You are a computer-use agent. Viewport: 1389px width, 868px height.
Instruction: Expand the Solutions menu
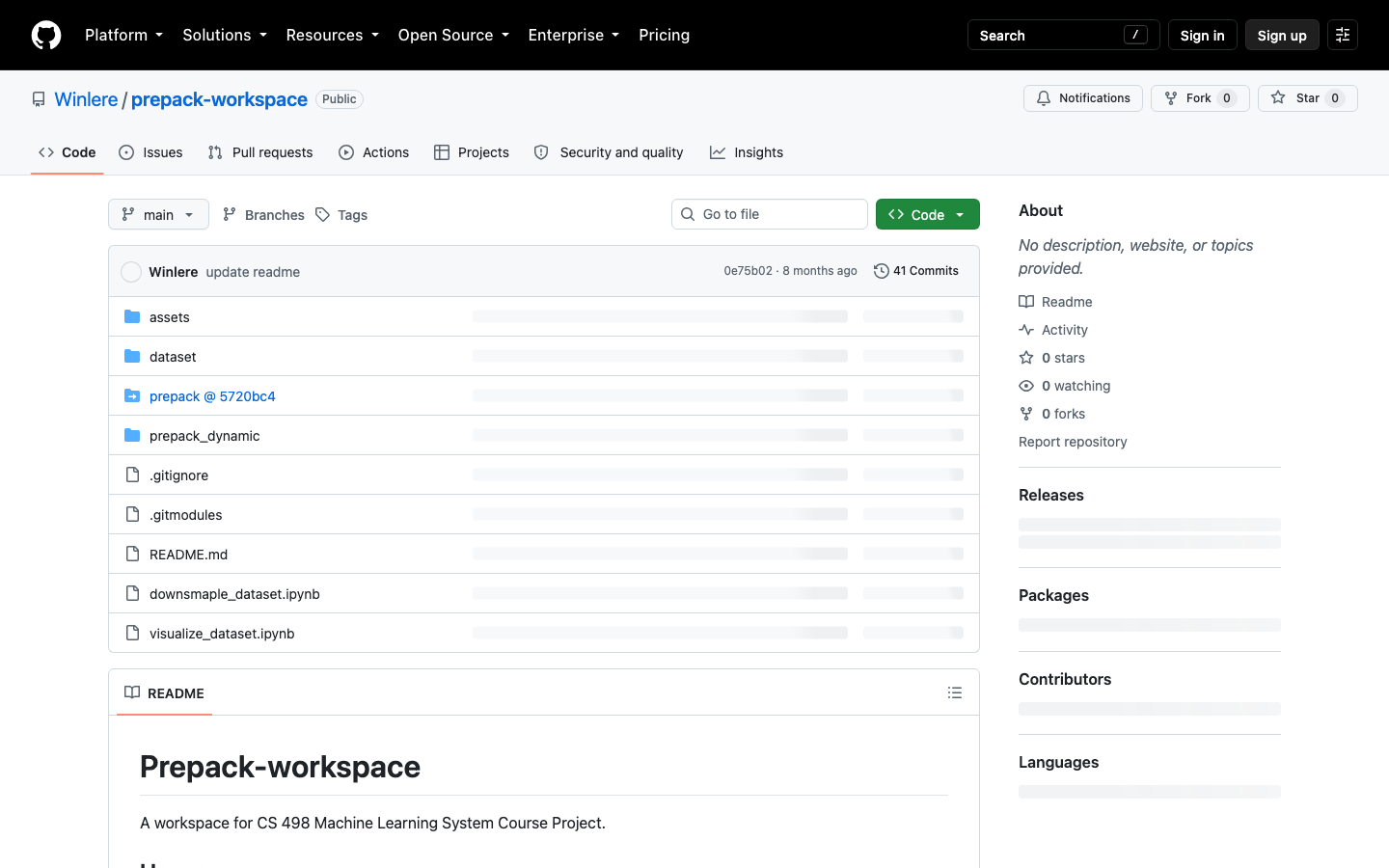click(x=225, y=35)
